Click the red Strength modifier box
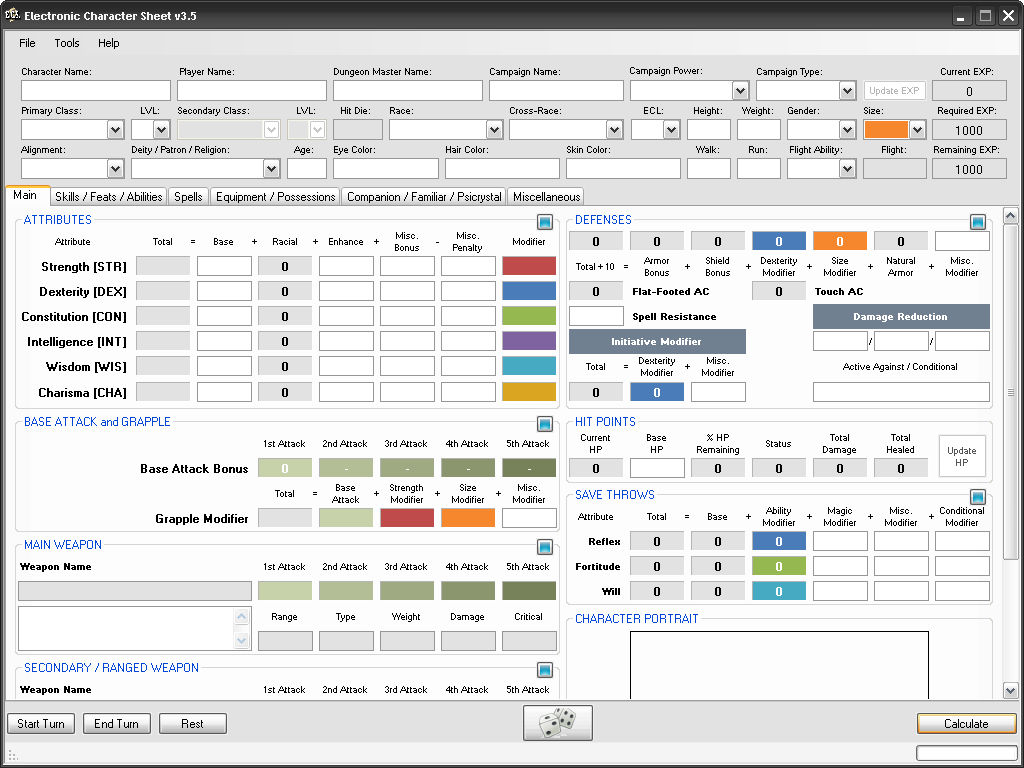 click(x=529, y=266)
